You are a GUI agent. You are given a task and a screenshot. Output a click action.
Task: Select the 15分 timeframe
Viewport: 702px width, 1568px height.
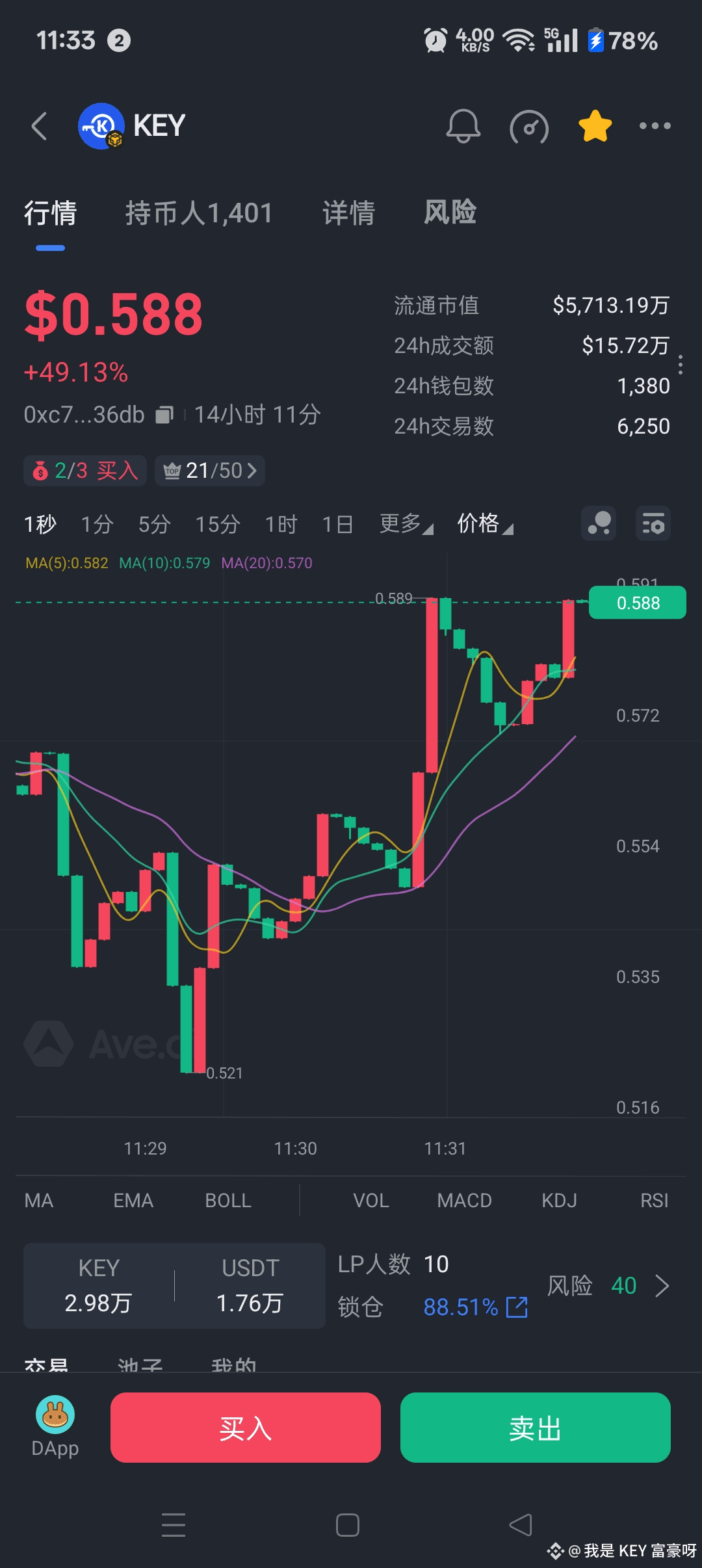(x=218, y=524)
